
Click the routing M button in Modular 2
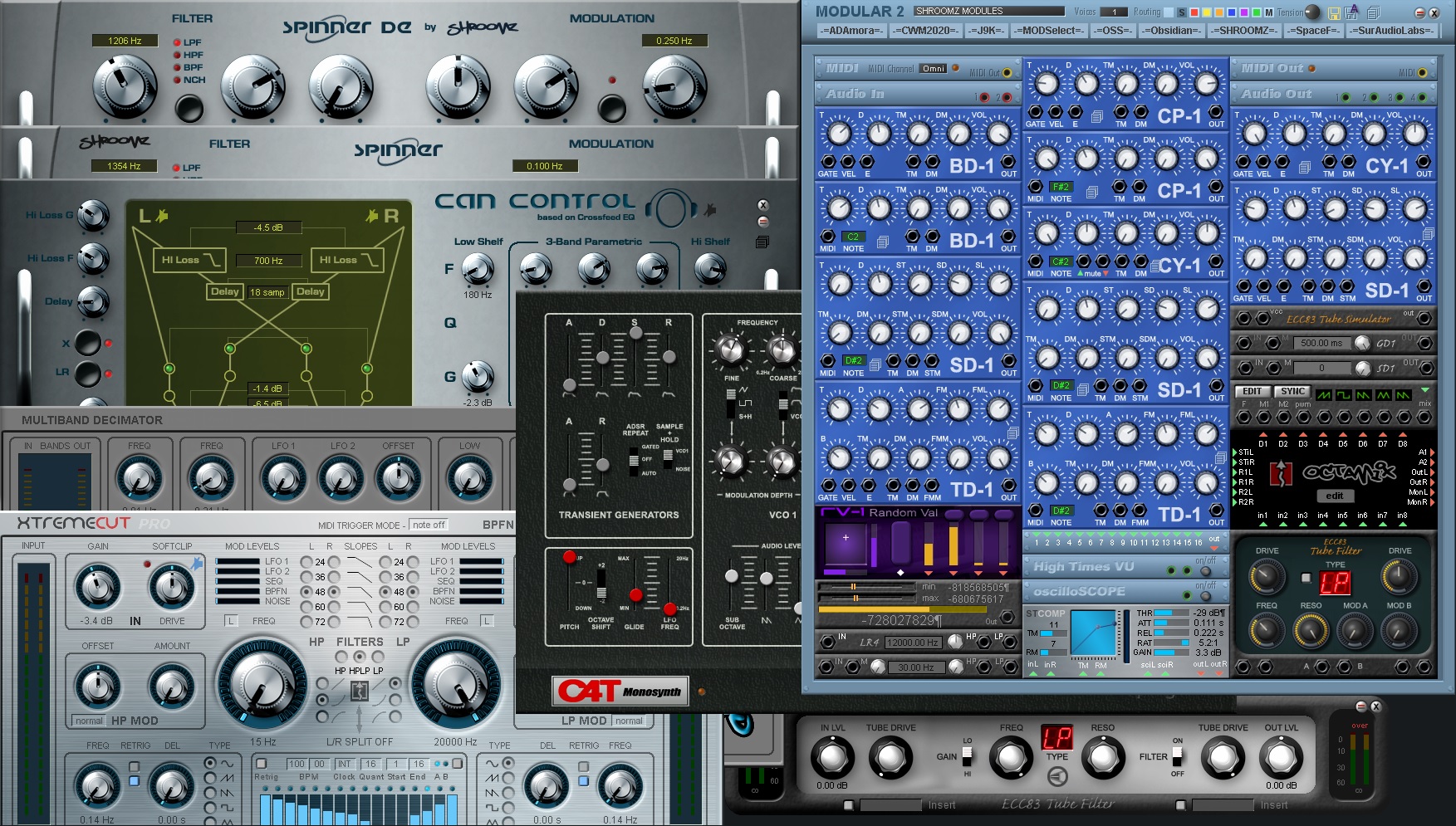[x=1268, y=12]
